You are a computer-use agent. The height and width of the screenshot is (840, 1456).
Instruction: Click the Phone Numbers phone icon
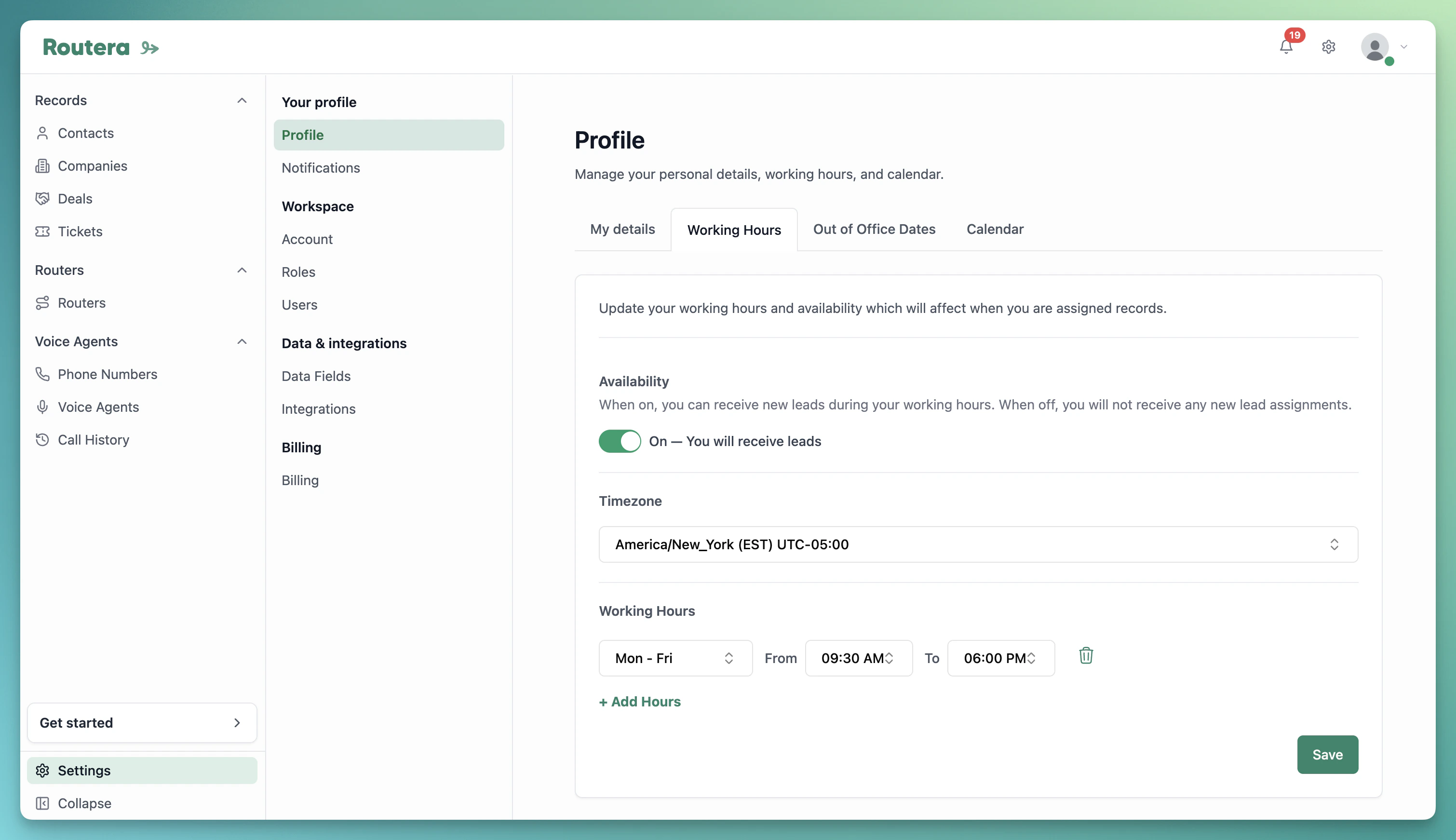(x=42, y=374)
